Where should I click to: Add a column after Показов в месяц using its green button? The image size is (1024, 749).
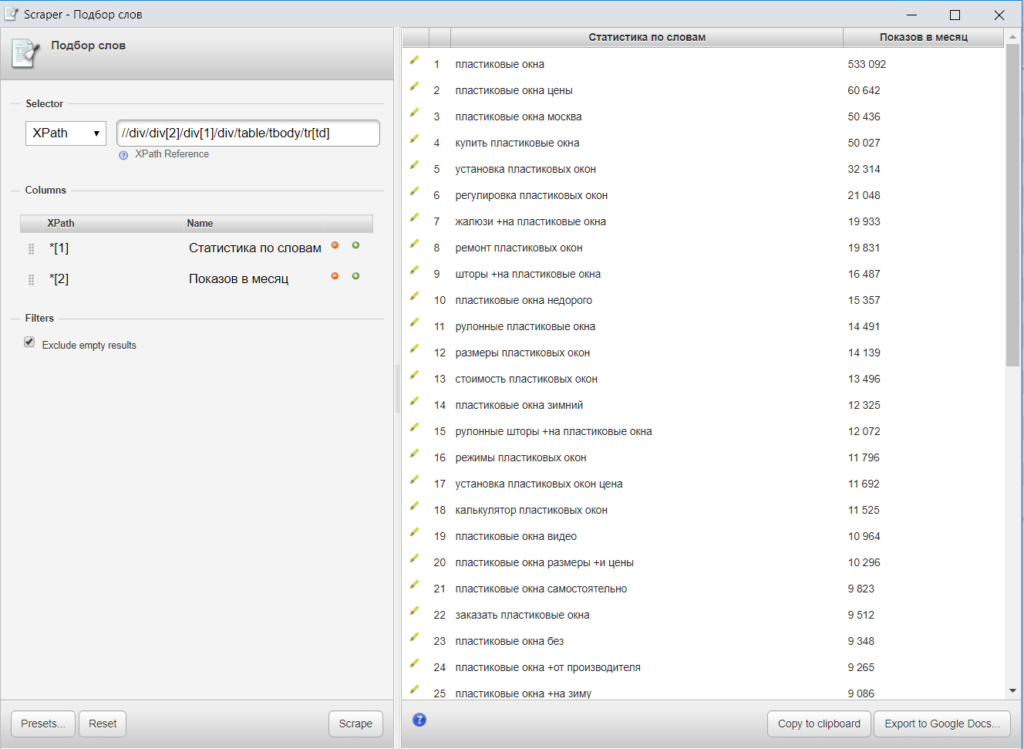click(356, 276)
